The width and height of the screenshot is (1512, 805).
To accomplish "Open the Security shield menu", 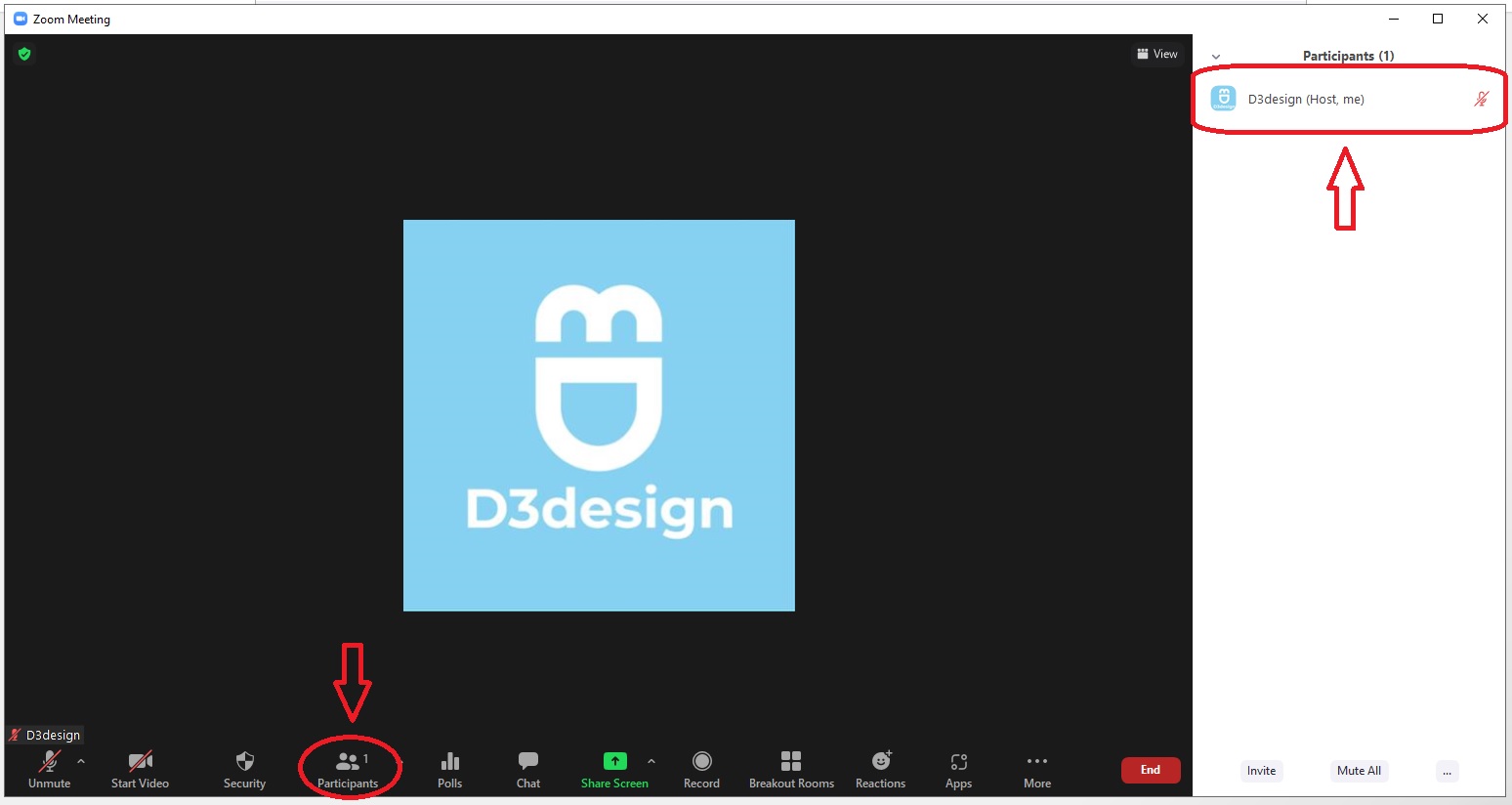I will (244, 769).
